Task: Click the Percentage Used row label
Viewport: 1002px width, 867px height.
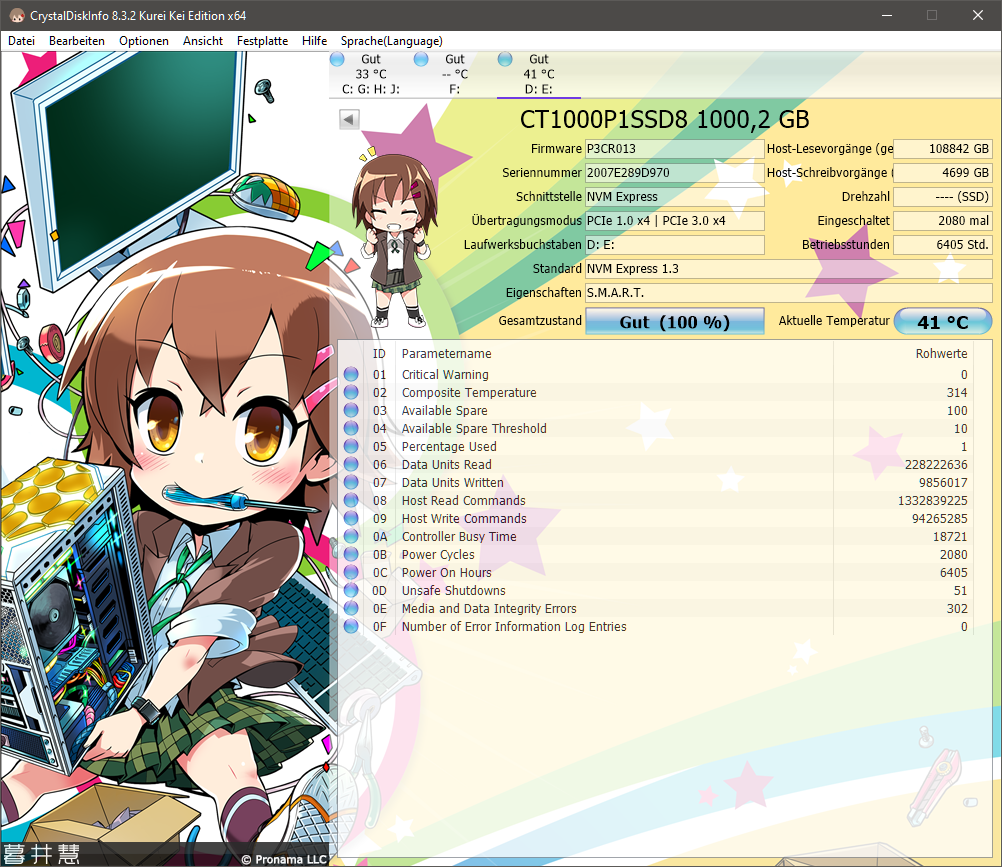Action: tap(449, 447)
